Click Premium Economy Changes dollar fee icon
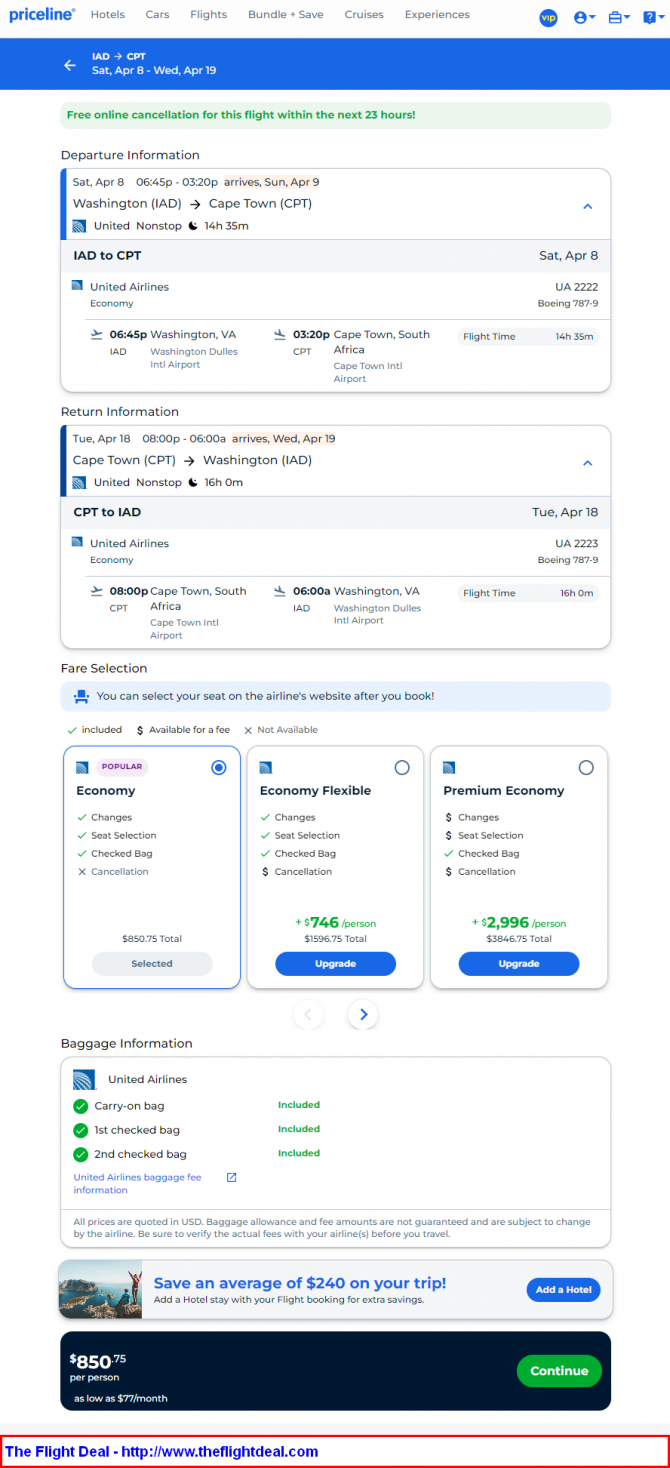Viewport: 670px width, 1468px height. [449, 818]
